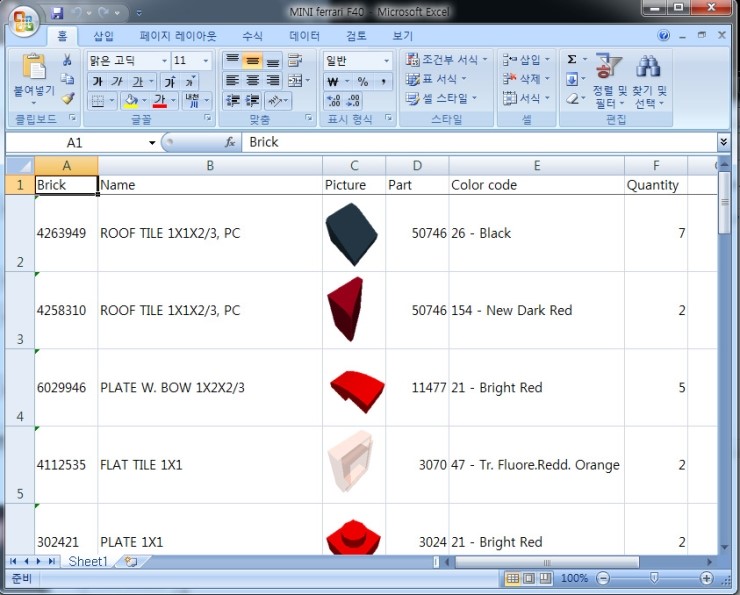This screenshot has height=595, width=740.
Task: Align text to bottom of cell
Action: 273,60
